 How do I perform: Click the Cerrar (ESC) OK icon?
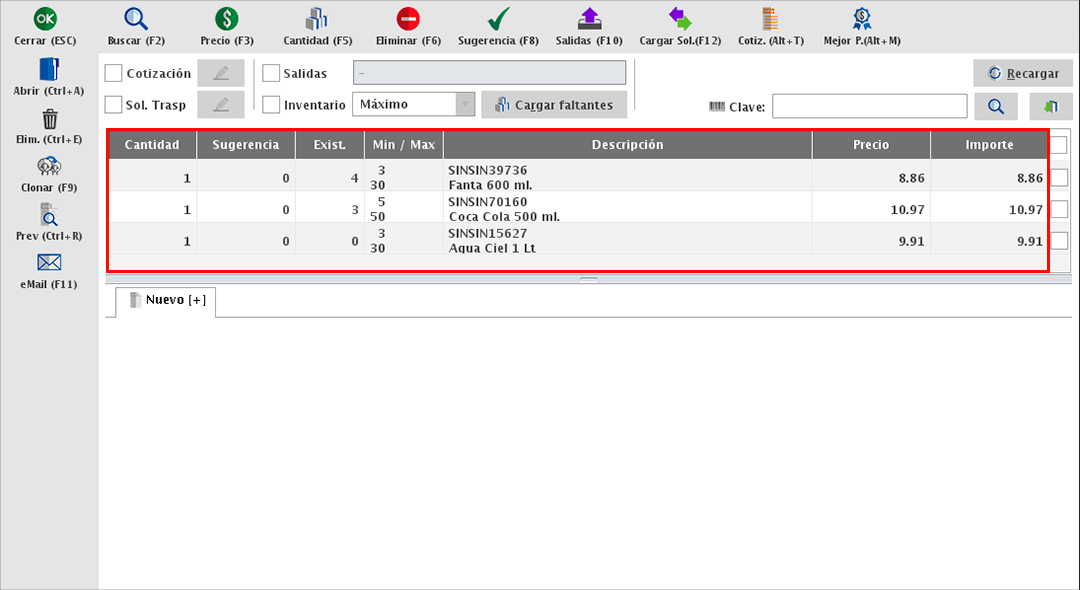(45, 19)
